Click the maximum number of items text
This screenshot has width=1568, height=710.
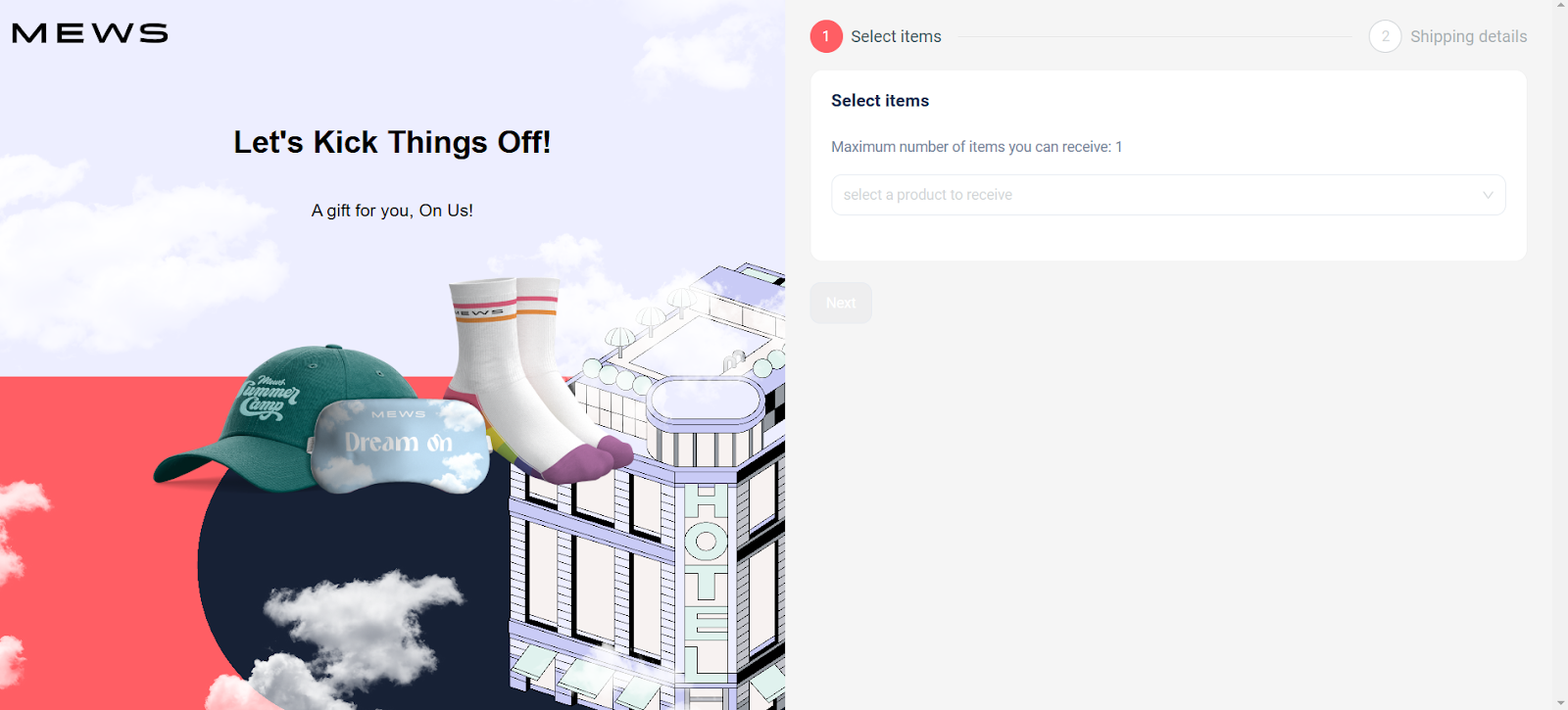977,147
